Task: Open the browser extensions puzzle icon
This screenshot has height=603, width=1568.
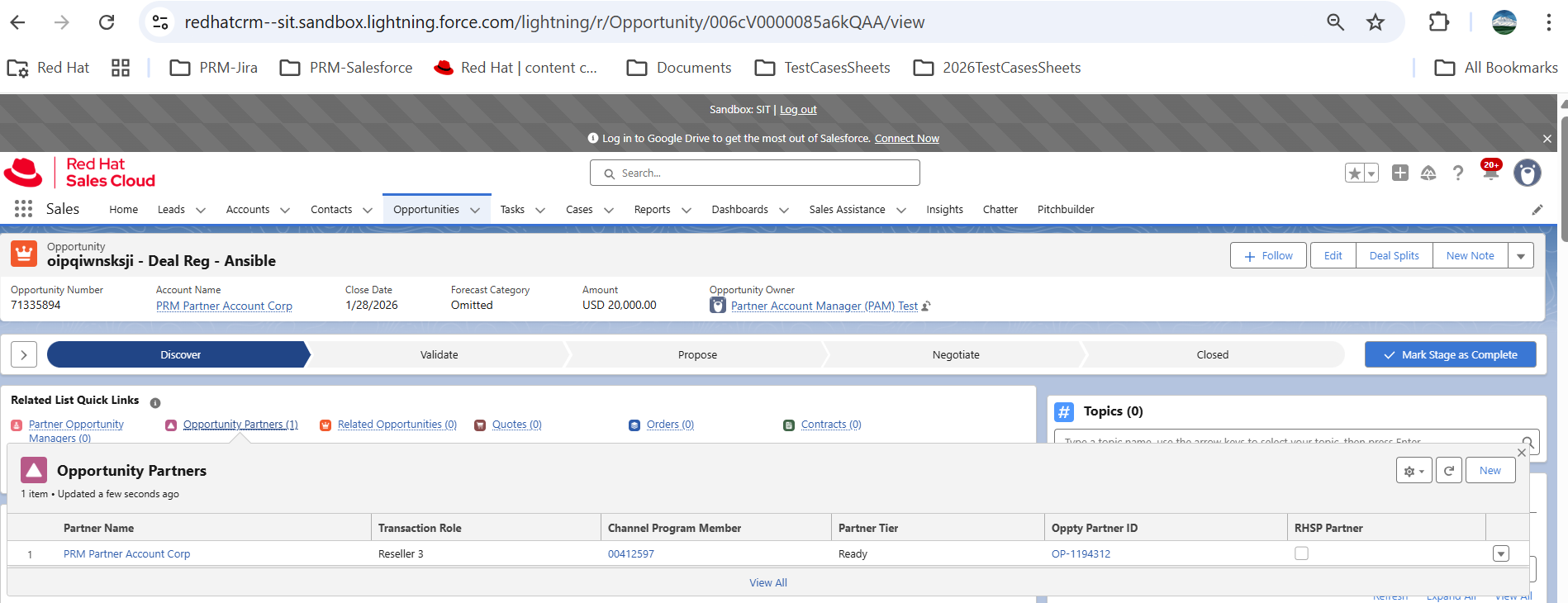Action: coord(1439,22)
